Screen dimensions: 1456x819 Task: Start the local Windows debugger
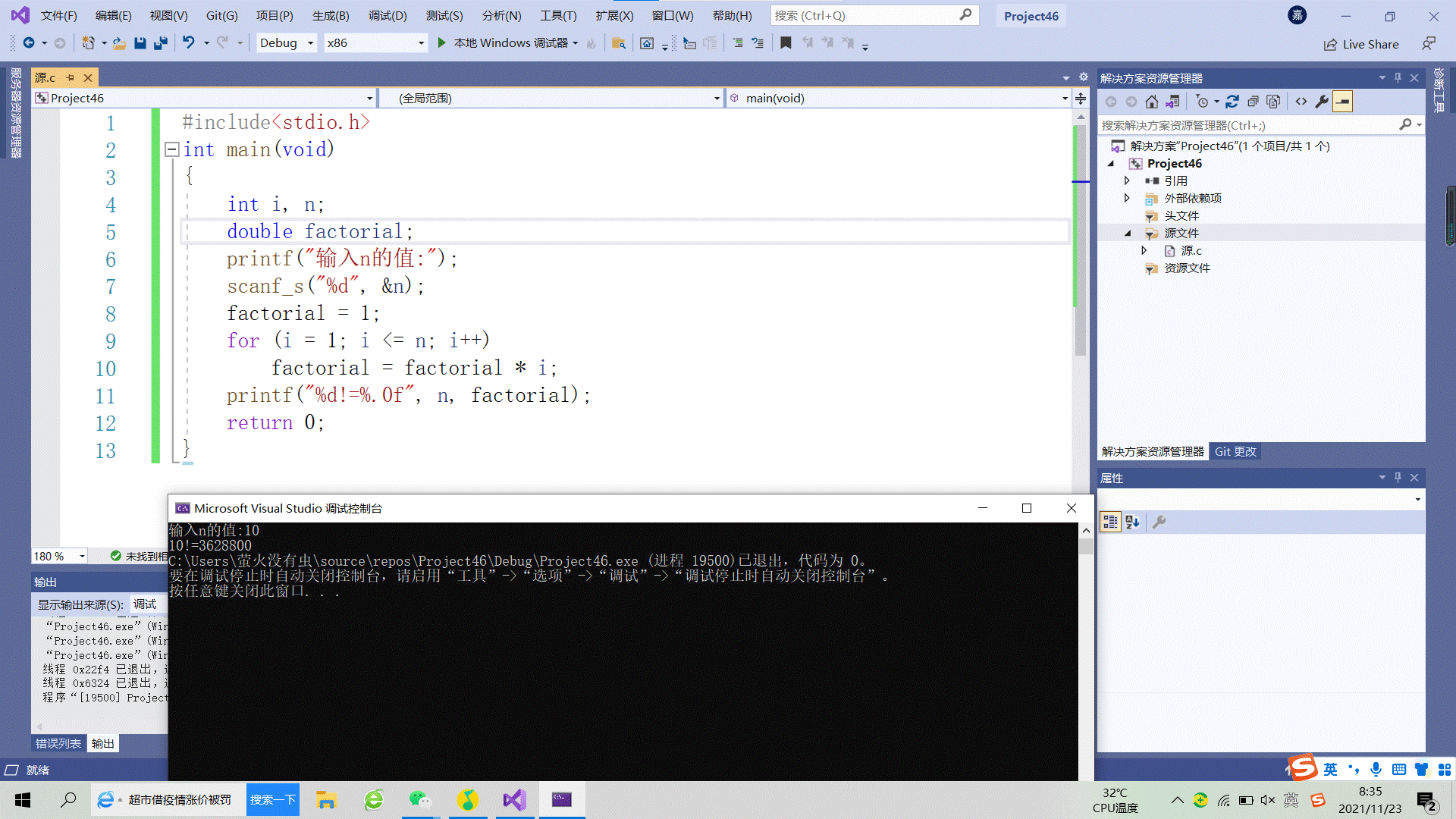click(x=441, y=43)
